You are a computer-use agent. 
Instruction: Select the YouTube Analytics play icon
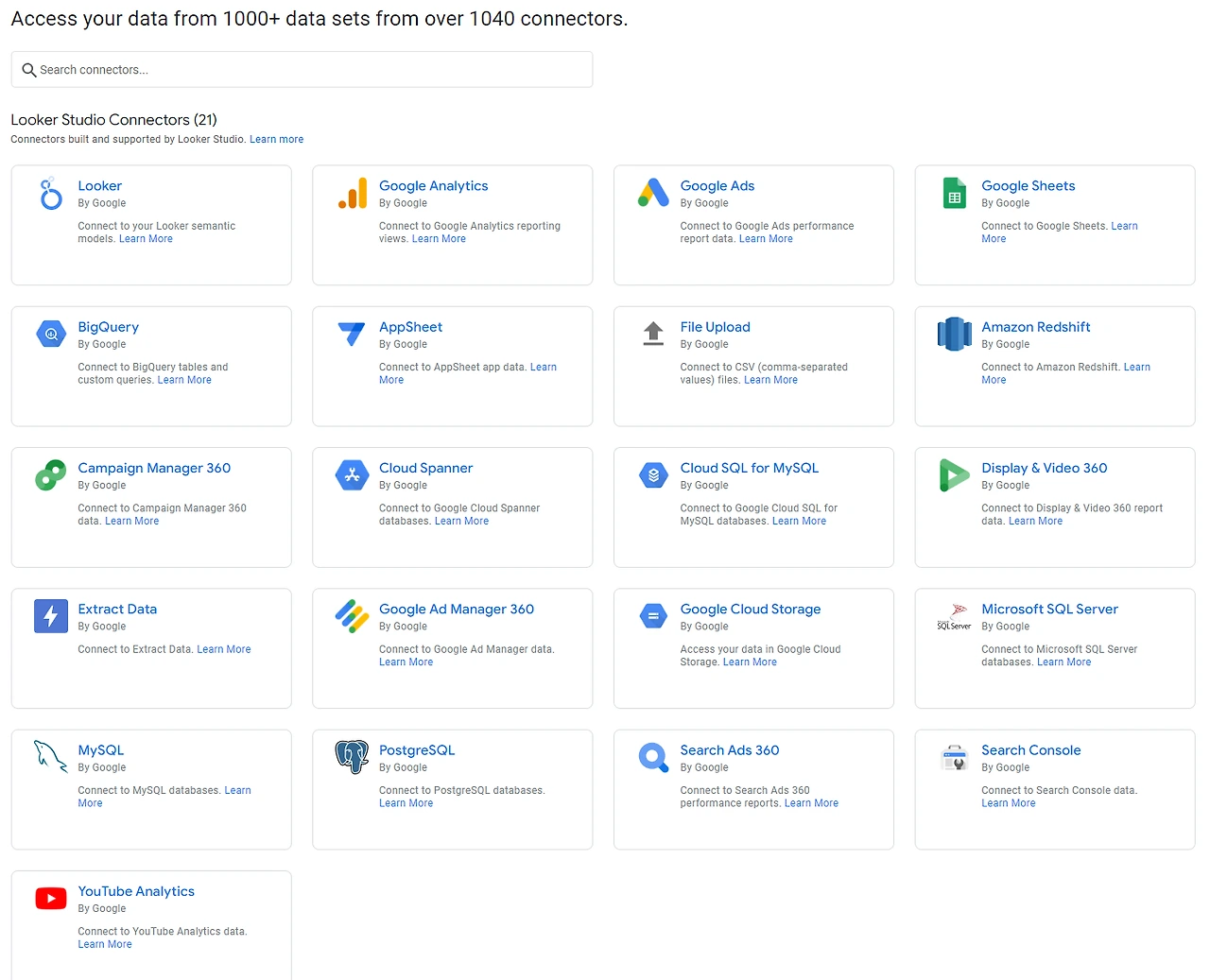pos(51,898)
